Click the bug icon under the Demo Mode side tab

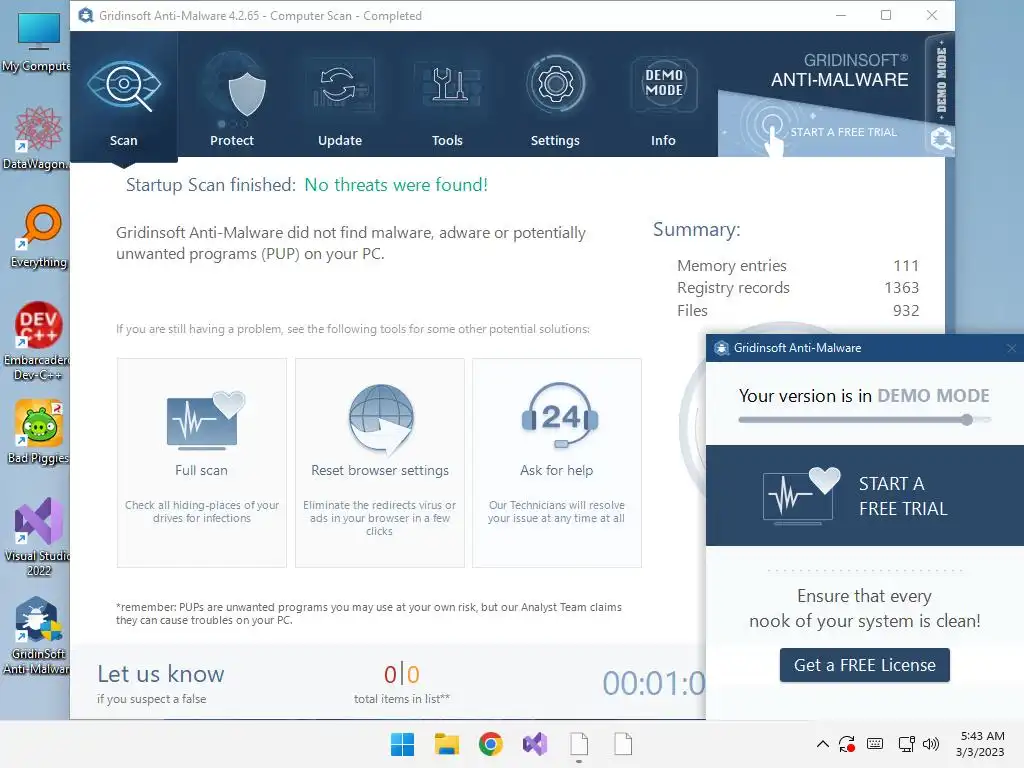coord(941,138)
